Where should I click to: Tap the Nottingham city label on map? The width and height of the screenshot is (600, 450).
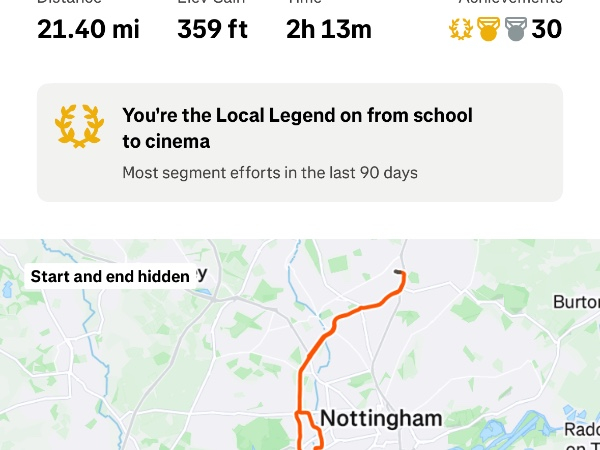[381, 418]
